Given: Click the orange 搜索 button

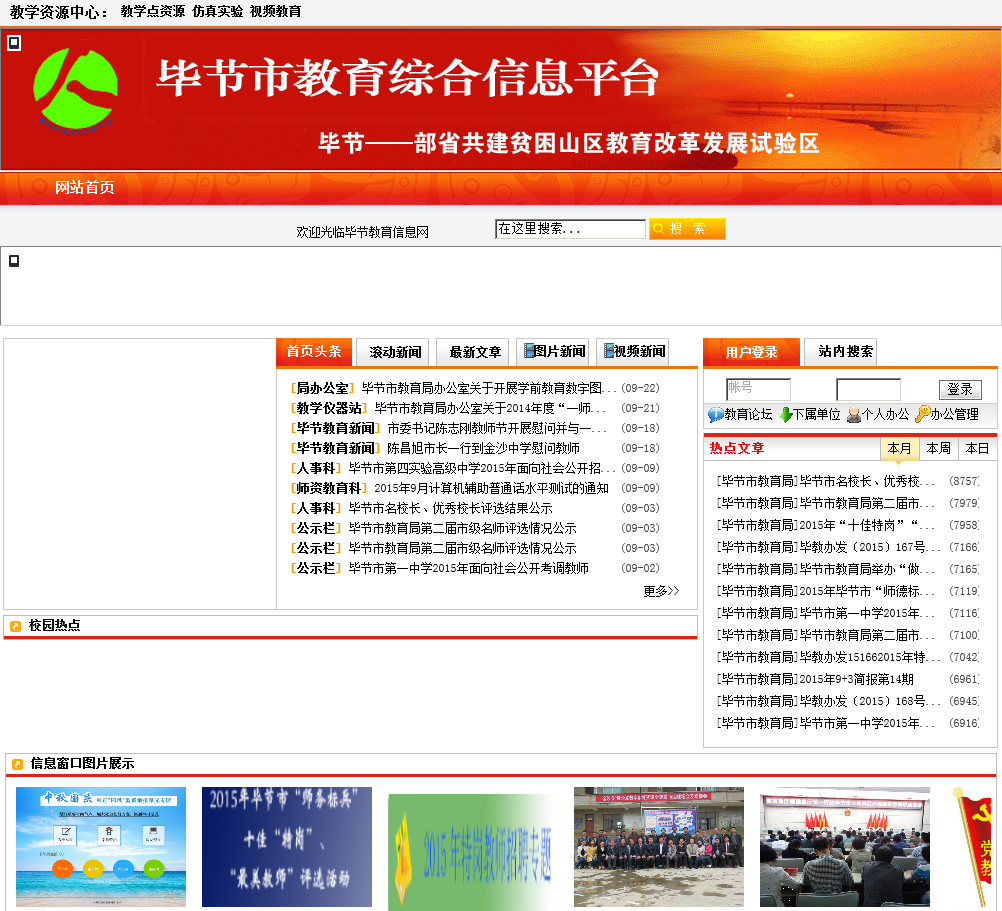Looking at the screenshot, I should coord(687,229).
